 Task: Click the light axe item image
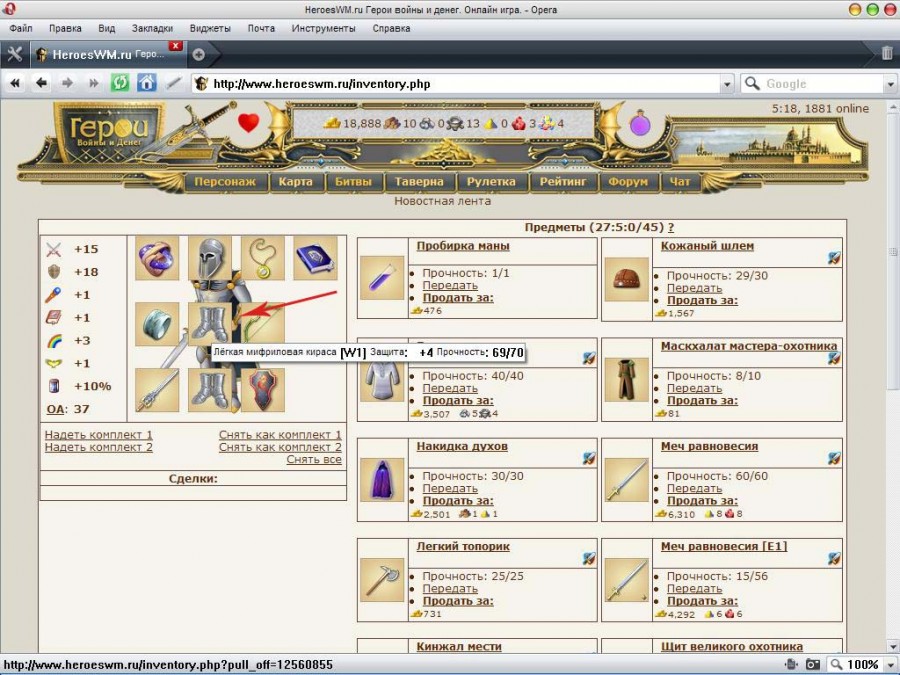[382, 579]
